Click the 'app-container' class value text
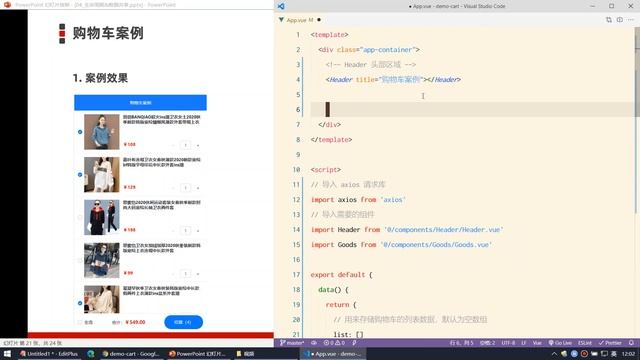The image size is (640, 360). (x=388, y=50)
